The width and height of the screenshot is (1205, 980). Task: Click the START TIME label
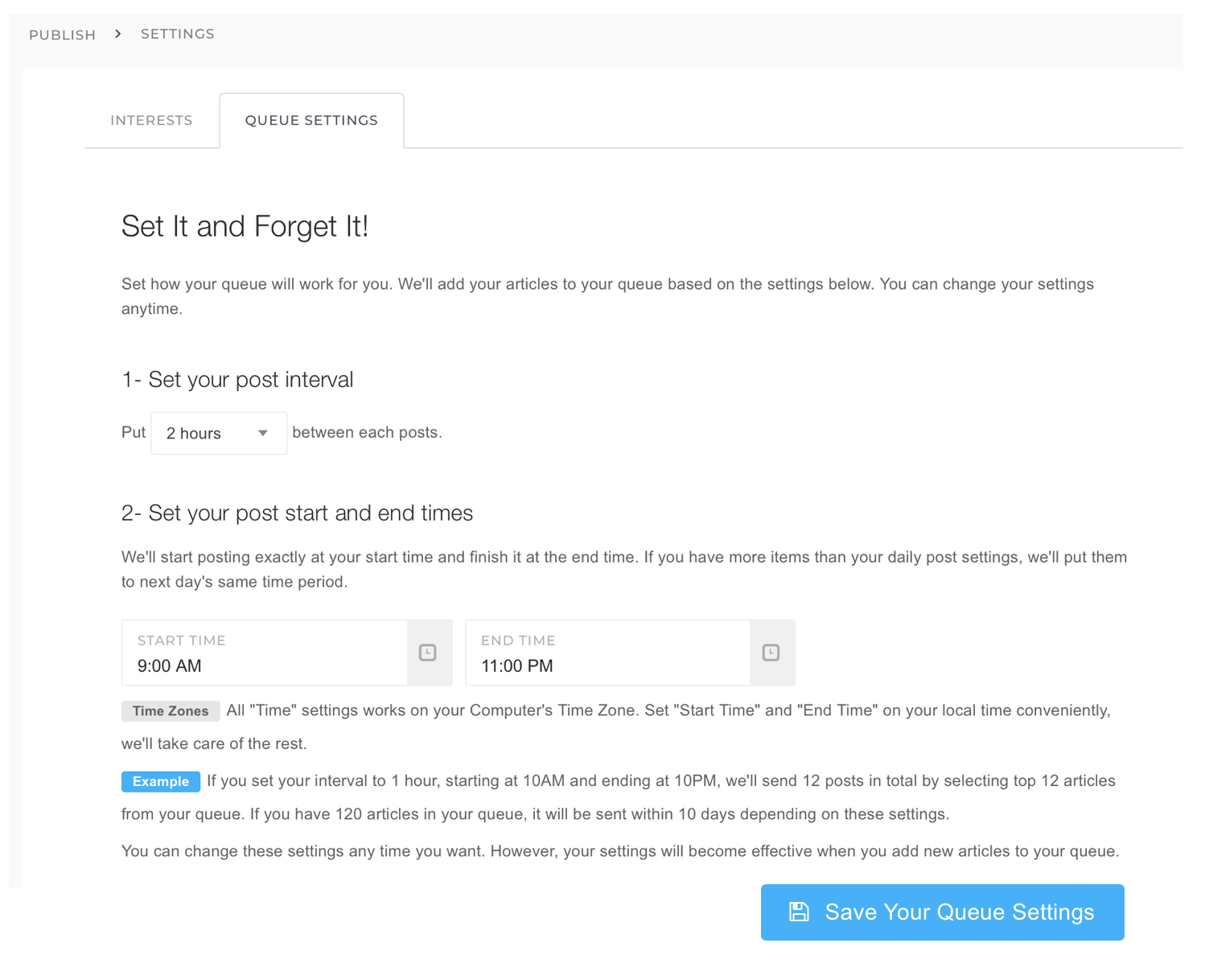182,640
